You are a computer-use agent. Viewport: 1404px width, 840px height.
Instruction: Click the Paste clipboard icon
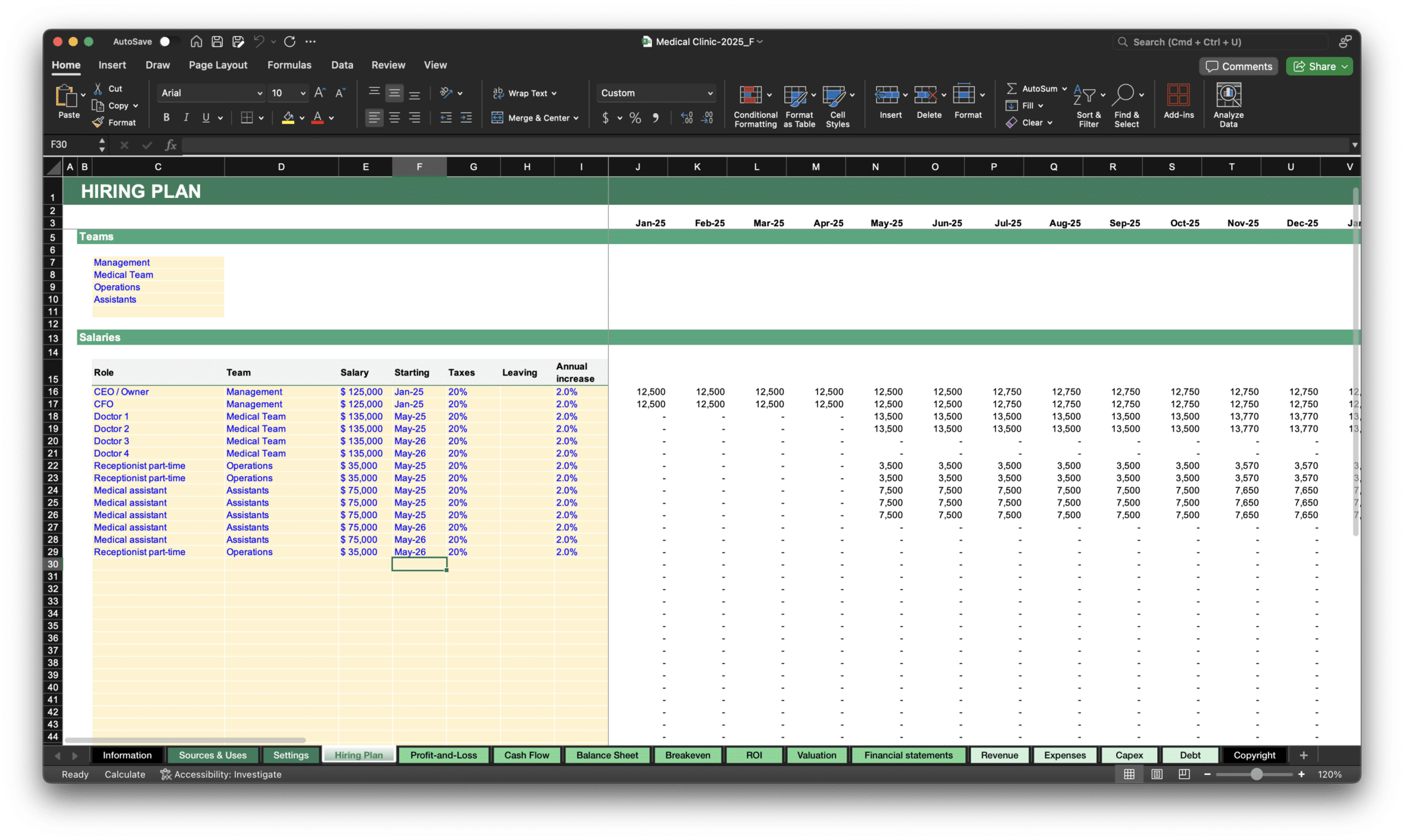click(66, 96)
